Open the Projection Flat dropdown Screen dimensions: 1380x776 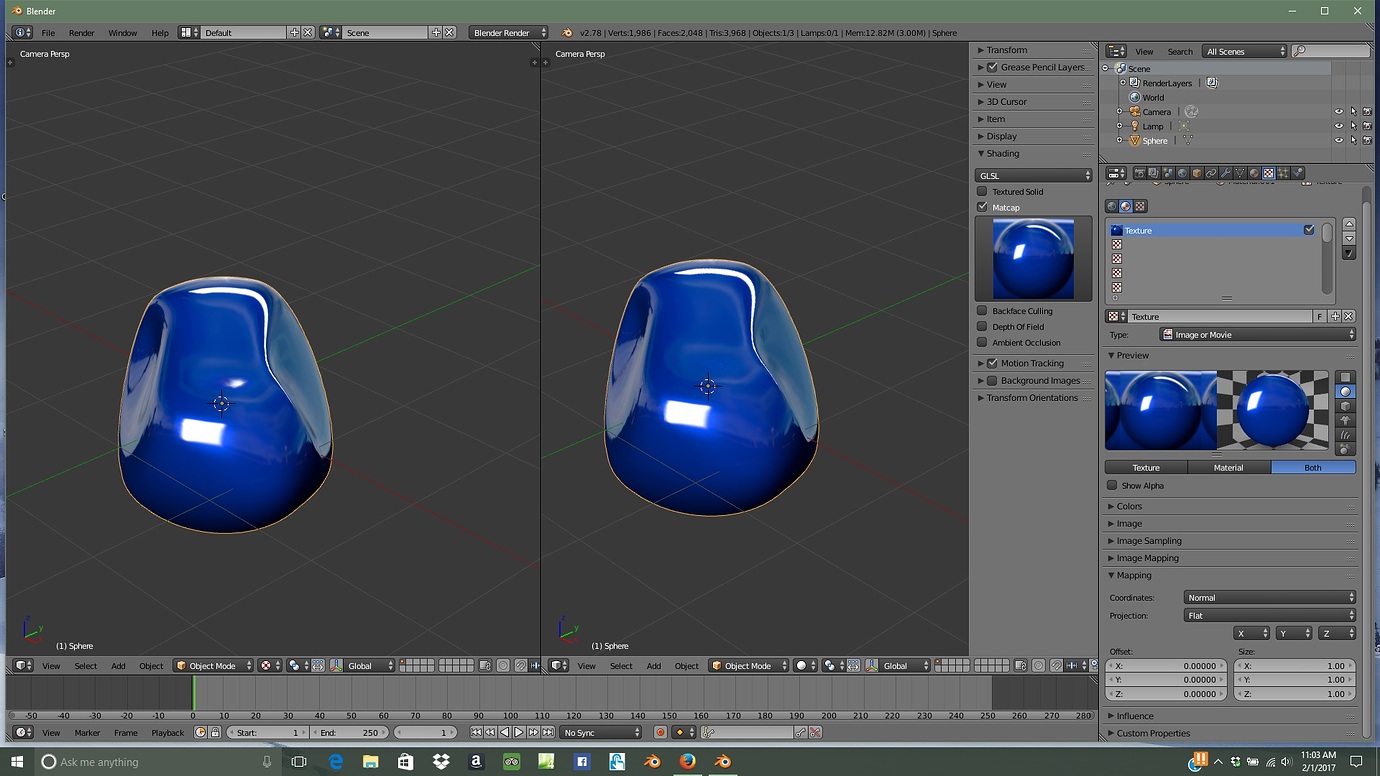(1269, 615)
